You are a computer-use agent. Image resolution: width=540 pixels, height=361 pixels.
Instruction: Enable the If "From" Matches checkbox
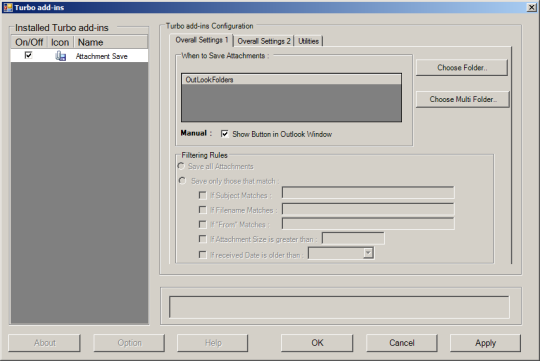(x=202, y=224)
